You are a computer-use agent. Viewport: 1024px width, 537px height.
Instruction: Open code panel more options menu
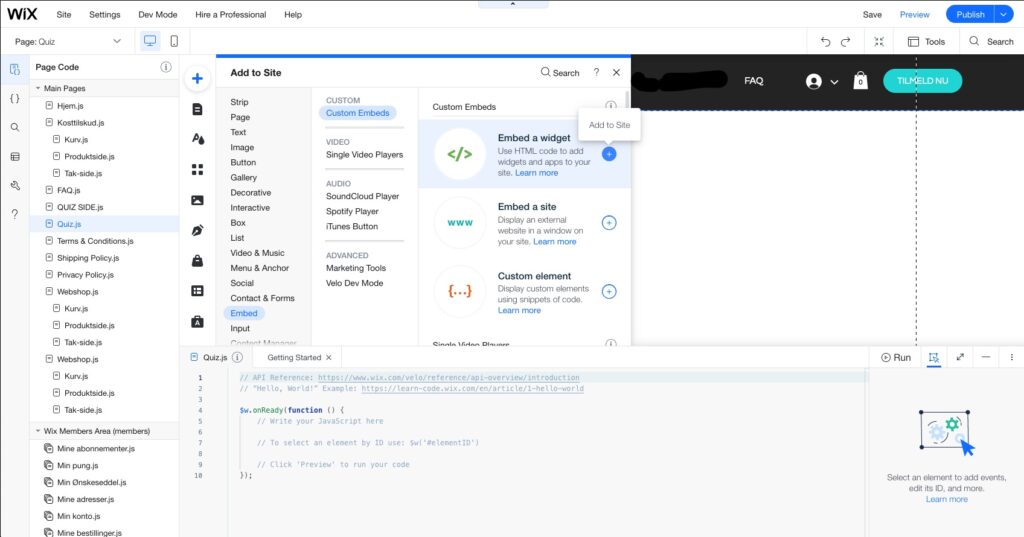point(1012,357)
